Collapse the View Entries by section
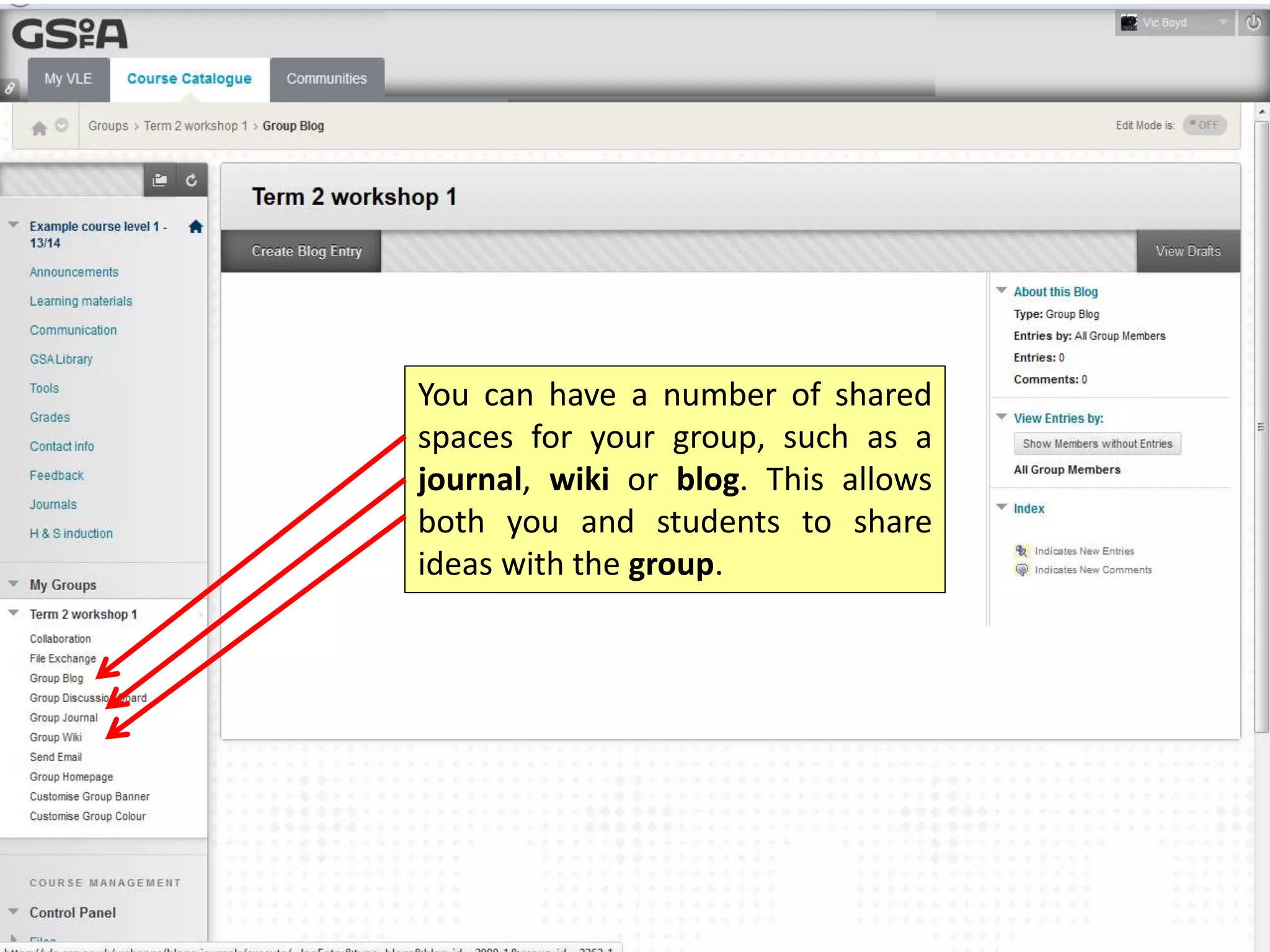This screenshot has height=952, width=1270. tap(1001, 416)
